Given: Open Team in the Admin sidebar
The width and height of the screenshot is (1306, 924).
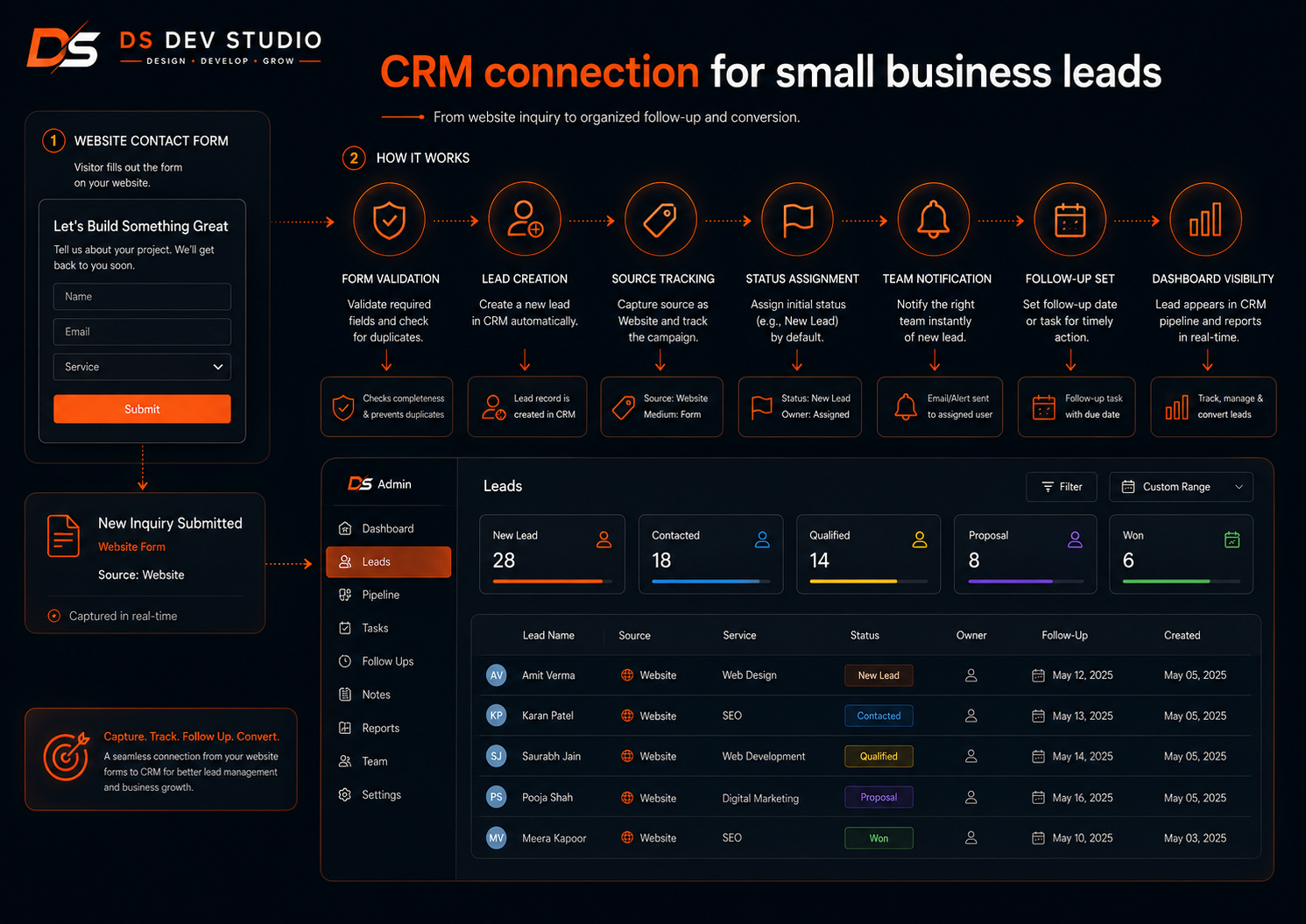Looking at the screenshot, I should click(x=388, y=762).
